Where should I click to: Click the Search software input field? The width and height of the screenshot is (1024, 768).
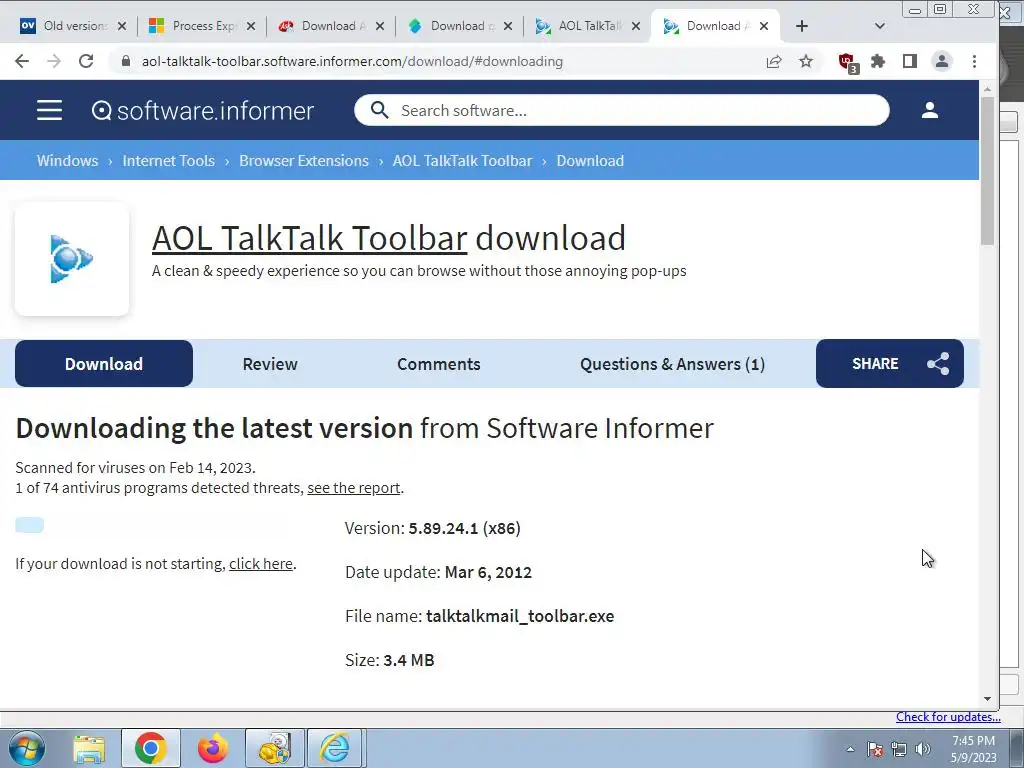622,110
